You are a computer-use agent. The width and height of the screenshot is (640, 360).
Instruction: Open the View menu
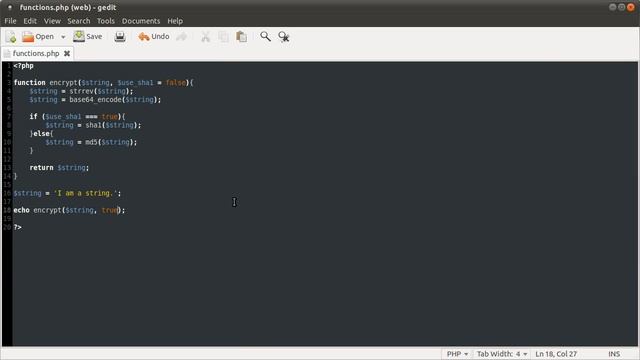pyautogui.click(x=52, y=21)
